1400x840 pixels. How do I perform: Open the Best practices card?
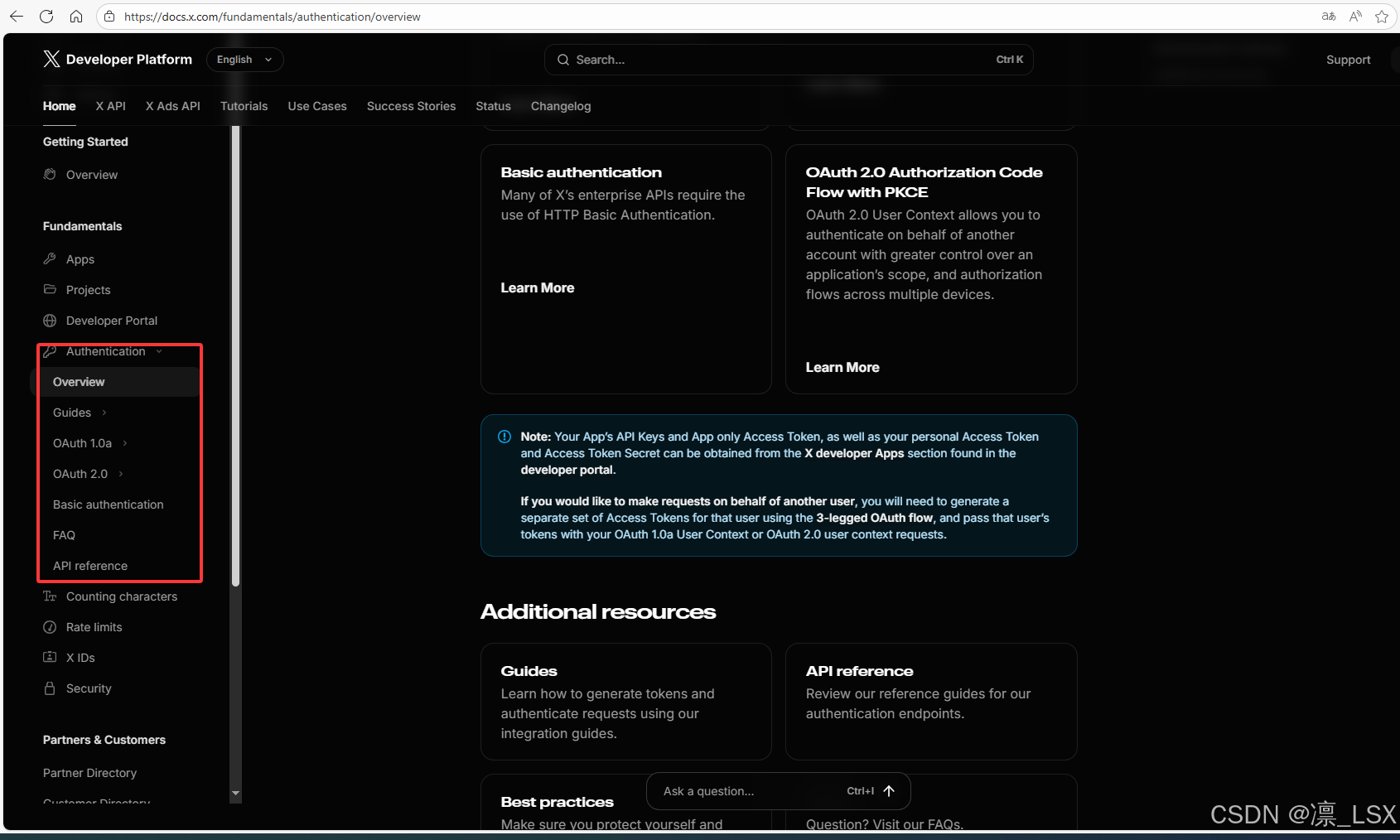[x=626, y=803]
